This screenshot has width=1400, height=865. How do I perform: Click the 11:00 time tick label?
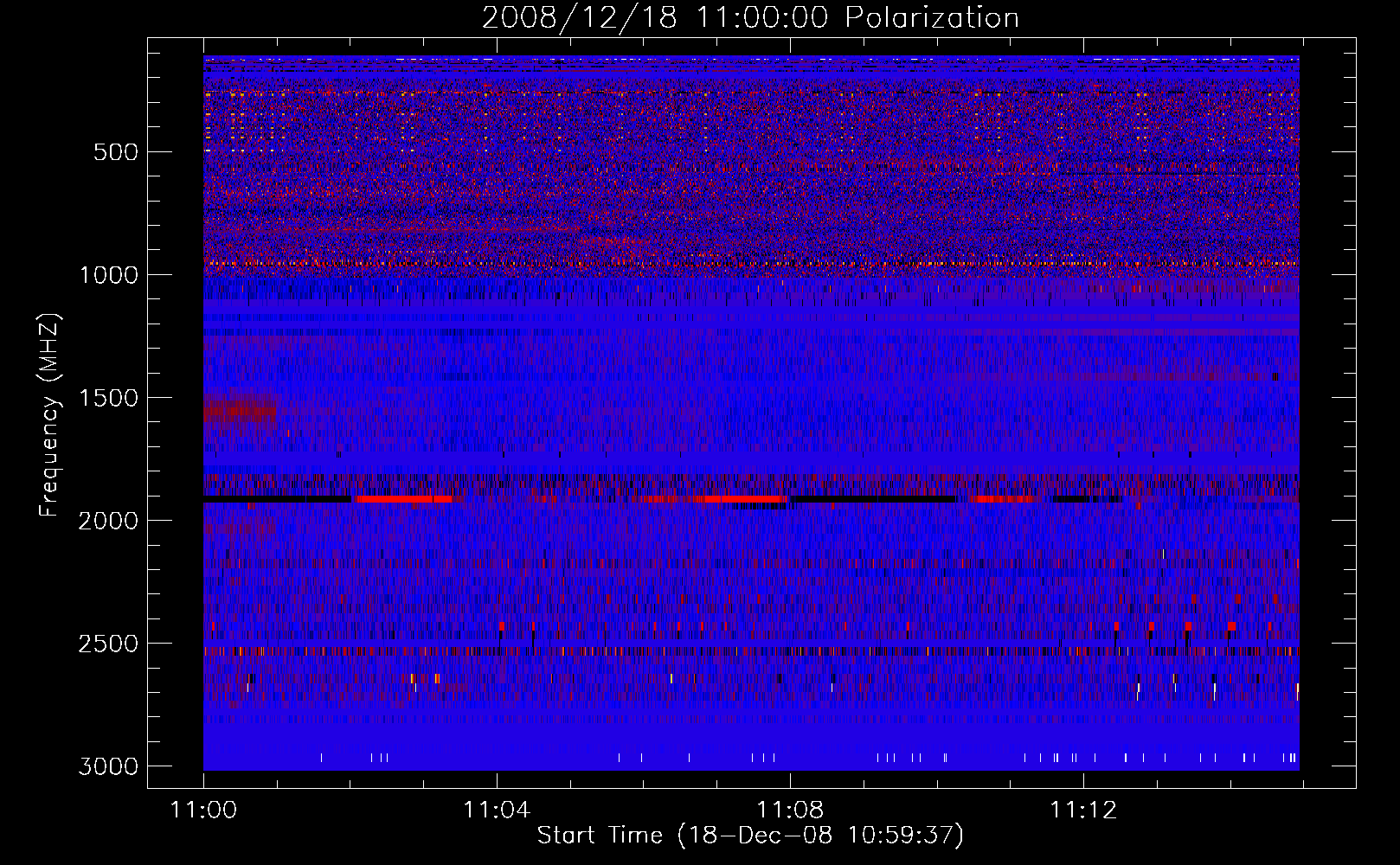pyautogui.click(x=203, y=811)
